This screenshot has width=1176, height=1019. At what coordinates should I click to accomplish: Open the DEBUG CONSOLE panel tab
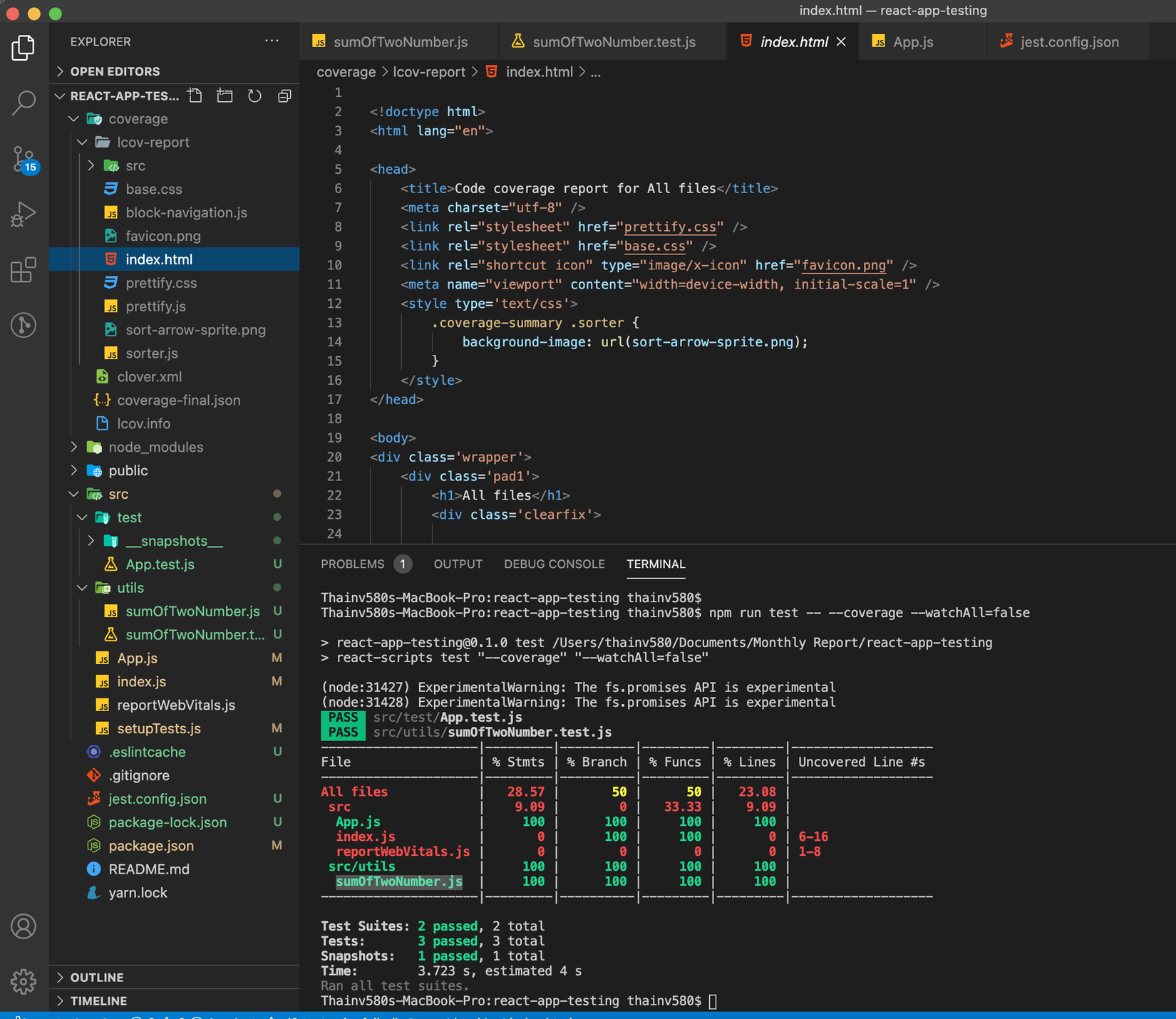(554, 564)
